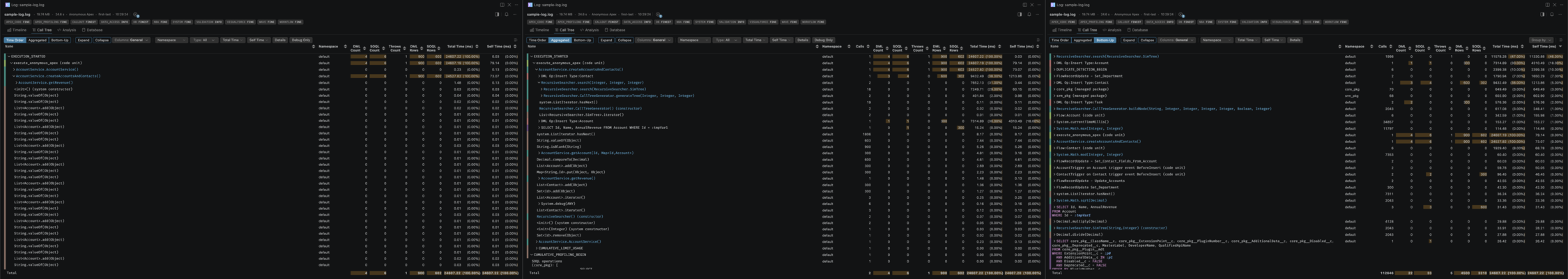Collapse EXECUTION_STARTED row in the left pane

9,56
